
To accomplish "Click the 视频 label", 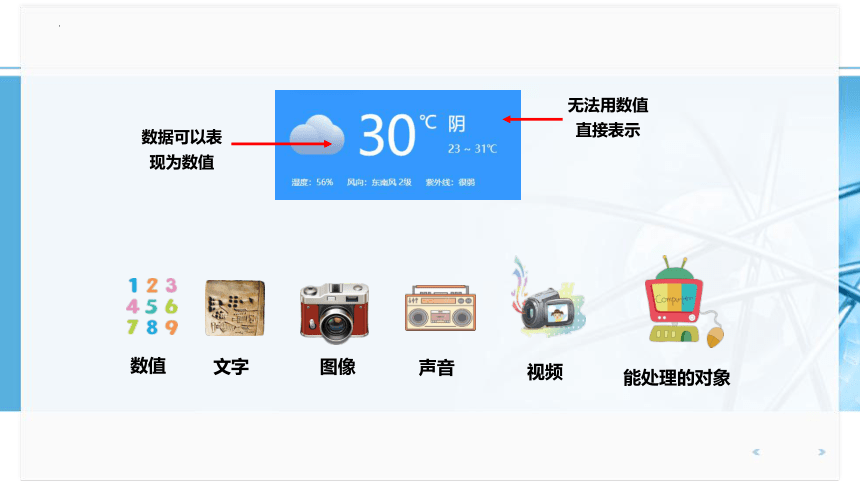I will [x=545, y=372].
